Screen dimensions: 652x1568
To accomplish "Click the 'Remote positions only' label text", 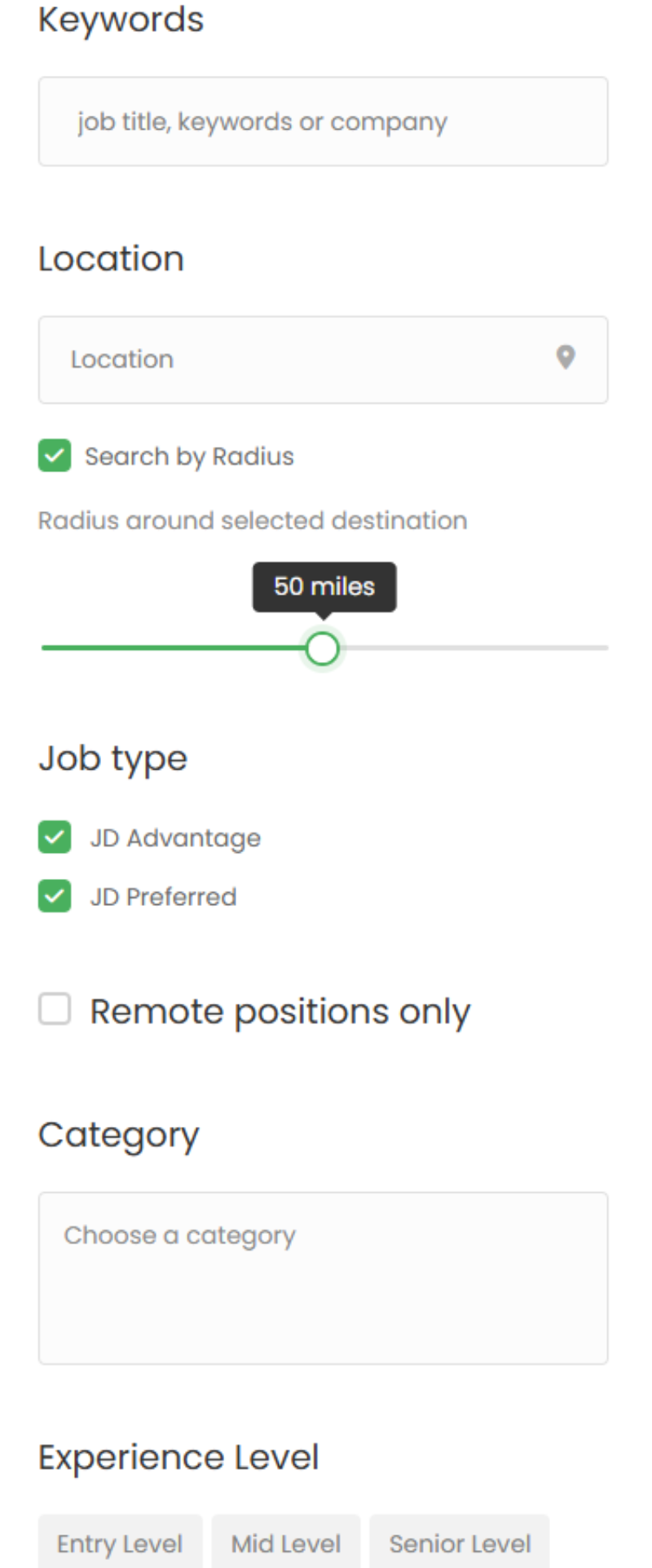I will point(280,1012).
